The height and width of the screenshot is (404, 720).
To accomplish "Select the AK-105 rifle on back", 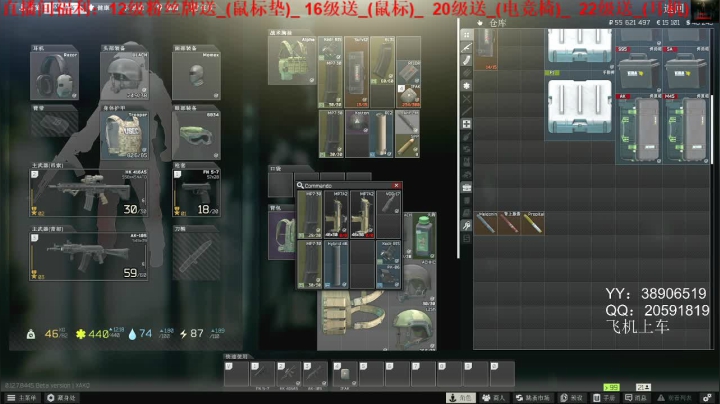I will pos(89,257).
